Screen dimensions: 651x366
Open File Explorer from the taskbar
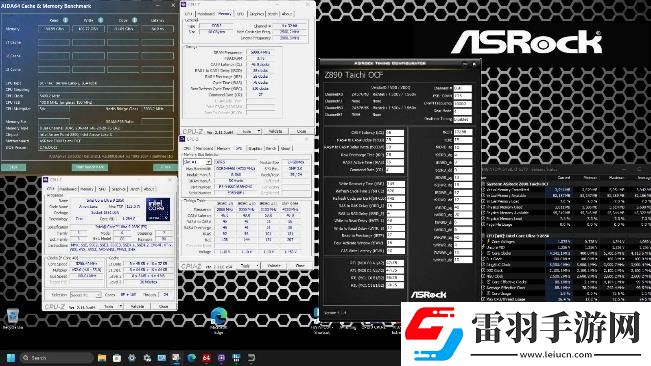coord(102,358)
